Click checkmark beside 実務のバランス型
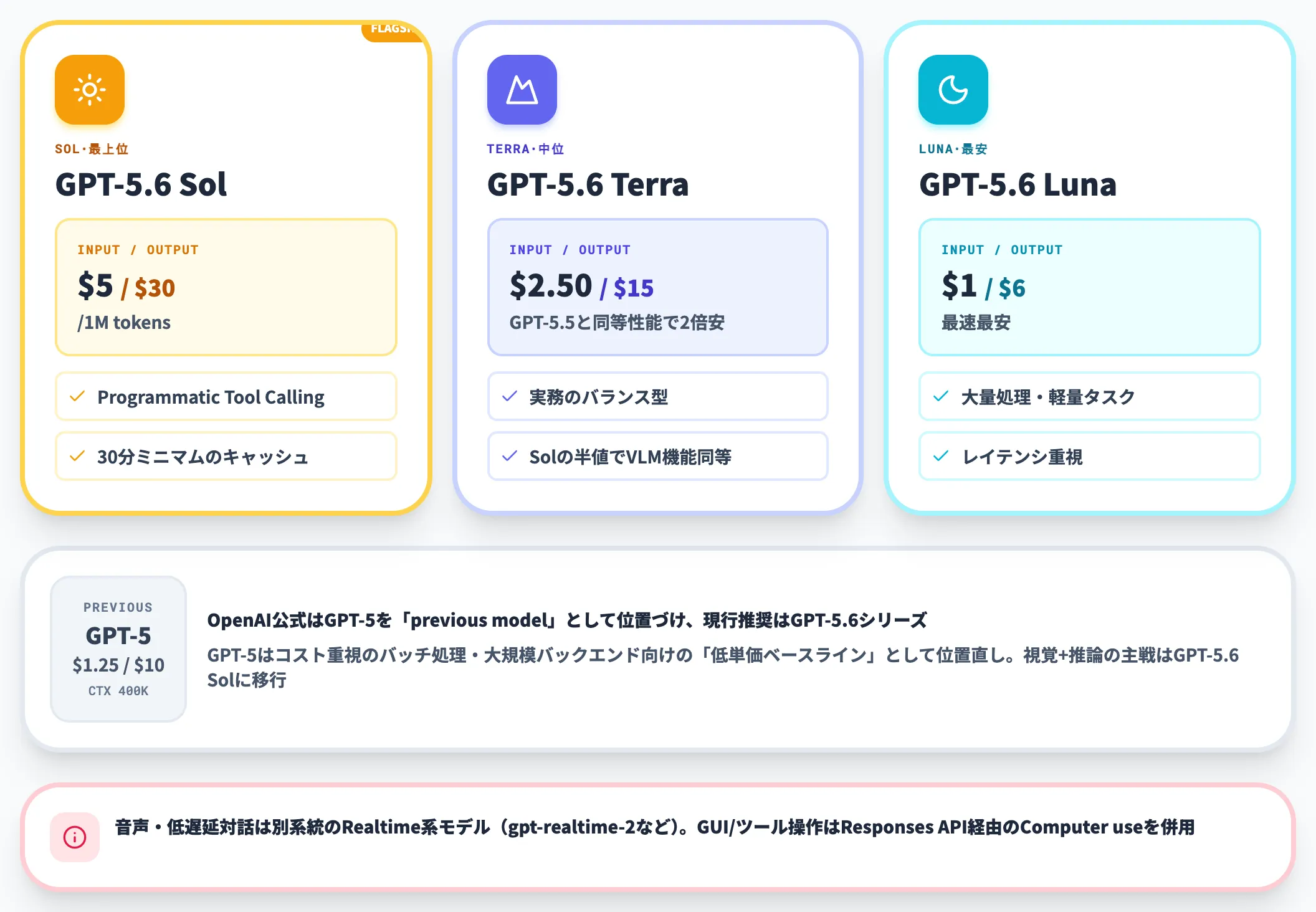 [510, 396]
